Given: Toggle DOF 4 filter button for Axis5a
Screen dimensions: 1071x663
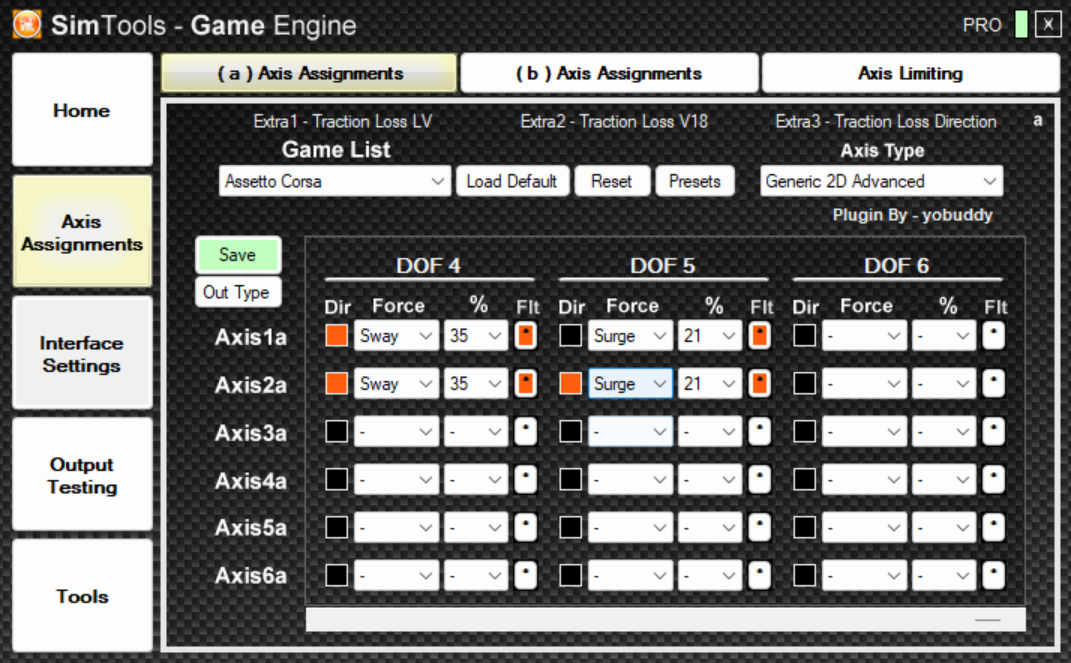Looking at the screenshot, I should pos(525,527).
